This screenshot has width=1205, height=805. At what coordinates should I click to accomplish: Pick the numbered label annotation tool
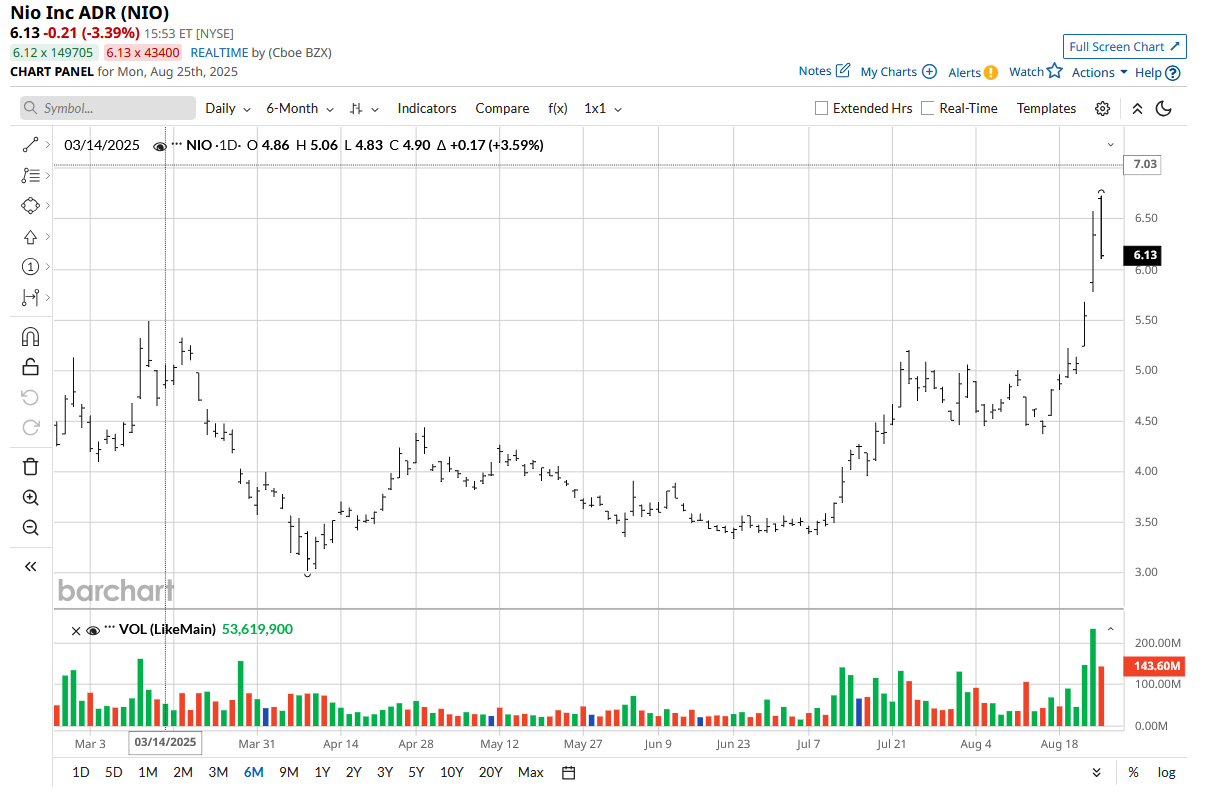point(30,267)
